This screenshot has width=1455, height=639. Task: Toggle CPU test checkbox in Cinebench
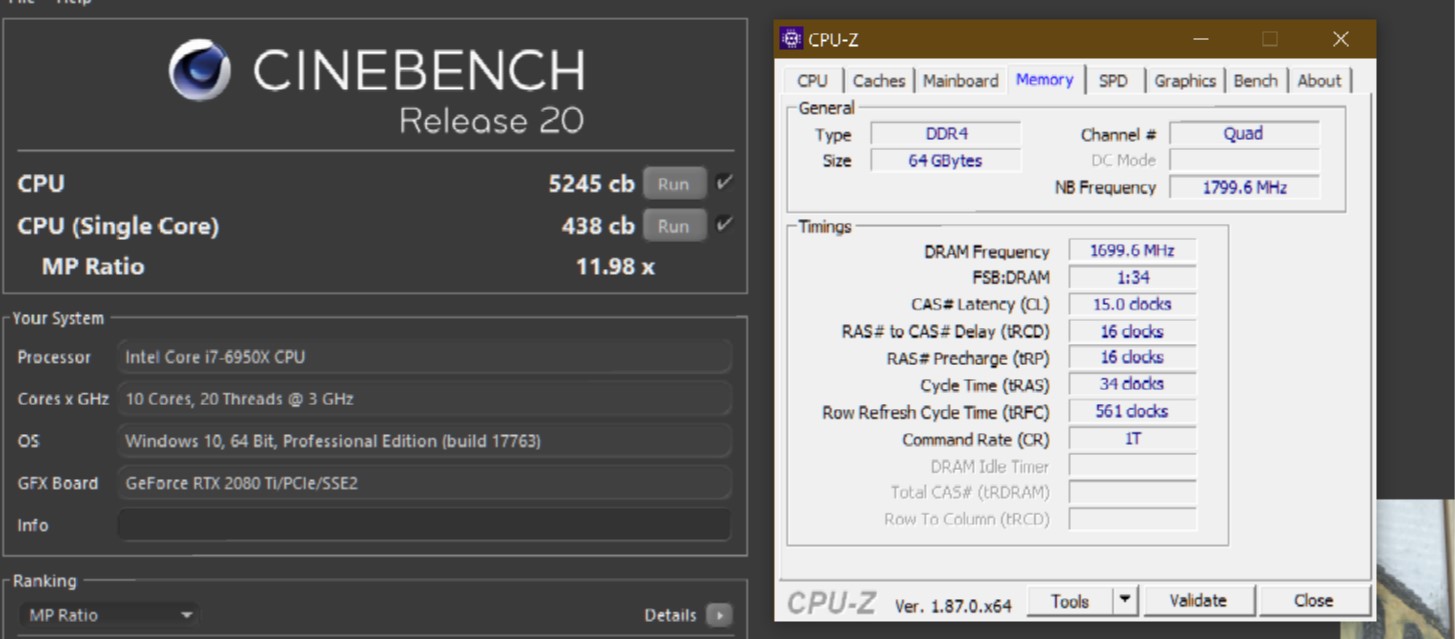[725, 183]
